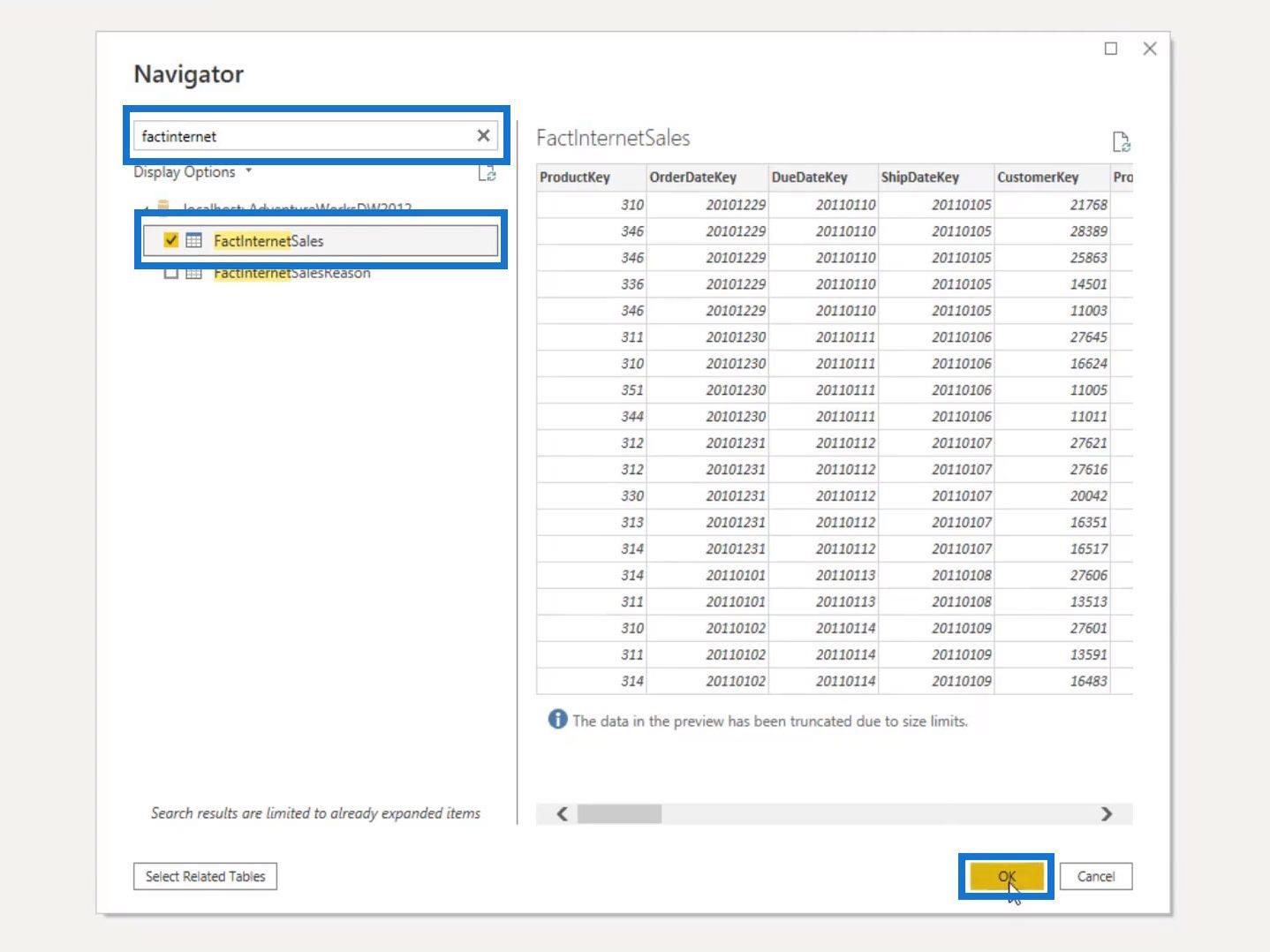The image size is (1270, 952).
Task: Click the FactInternetSales table icon
Action: click(193, 240)
